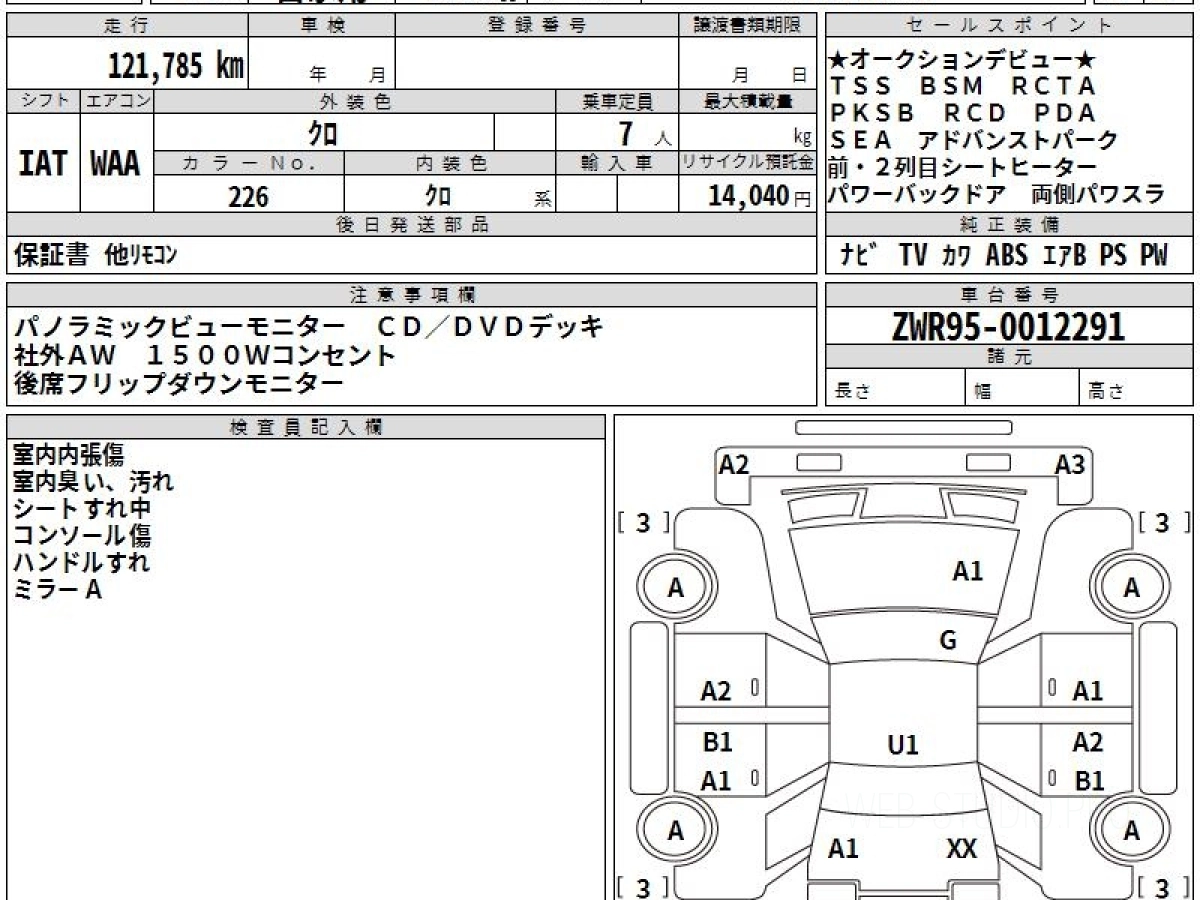The image size is (1200, 900).
Task: Click the 注意事項欄 header
Action: 412,295
